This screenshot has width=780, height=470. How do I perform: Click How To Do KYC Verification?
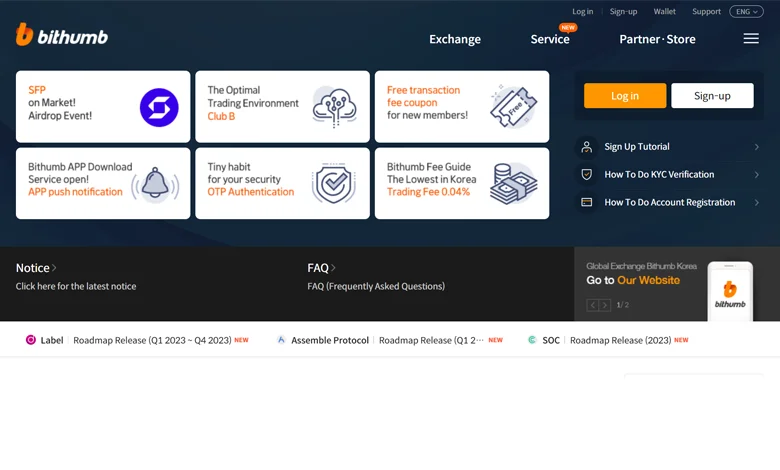659,175
